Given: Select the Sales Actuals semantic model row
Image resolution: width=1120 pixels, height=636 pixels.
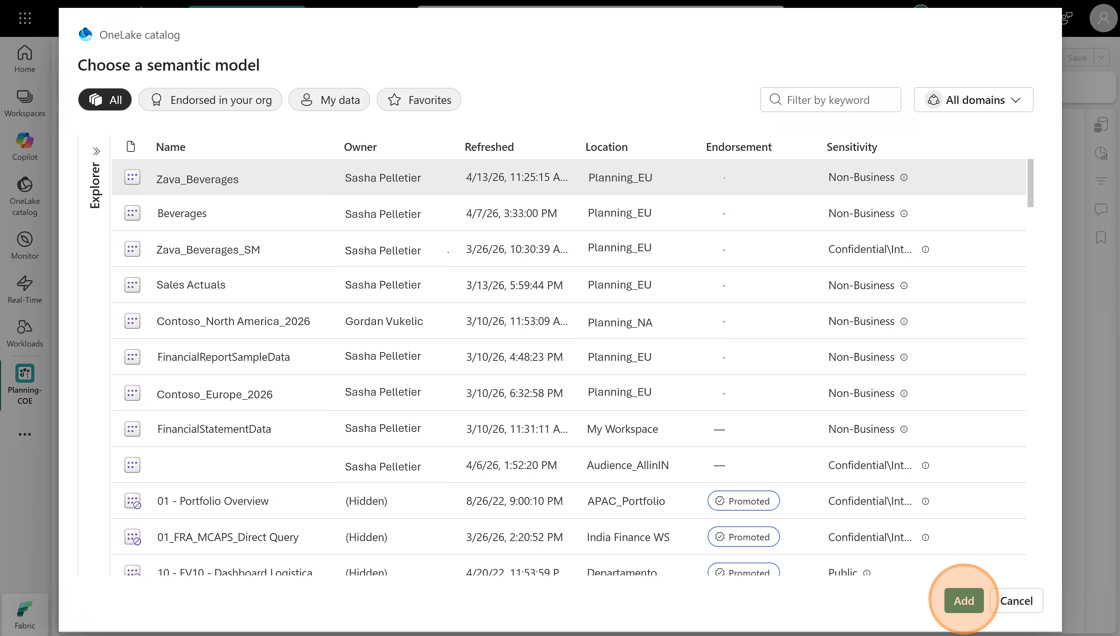Looking at the screenshot, I should pyautogui.click(x=569, y=285).
